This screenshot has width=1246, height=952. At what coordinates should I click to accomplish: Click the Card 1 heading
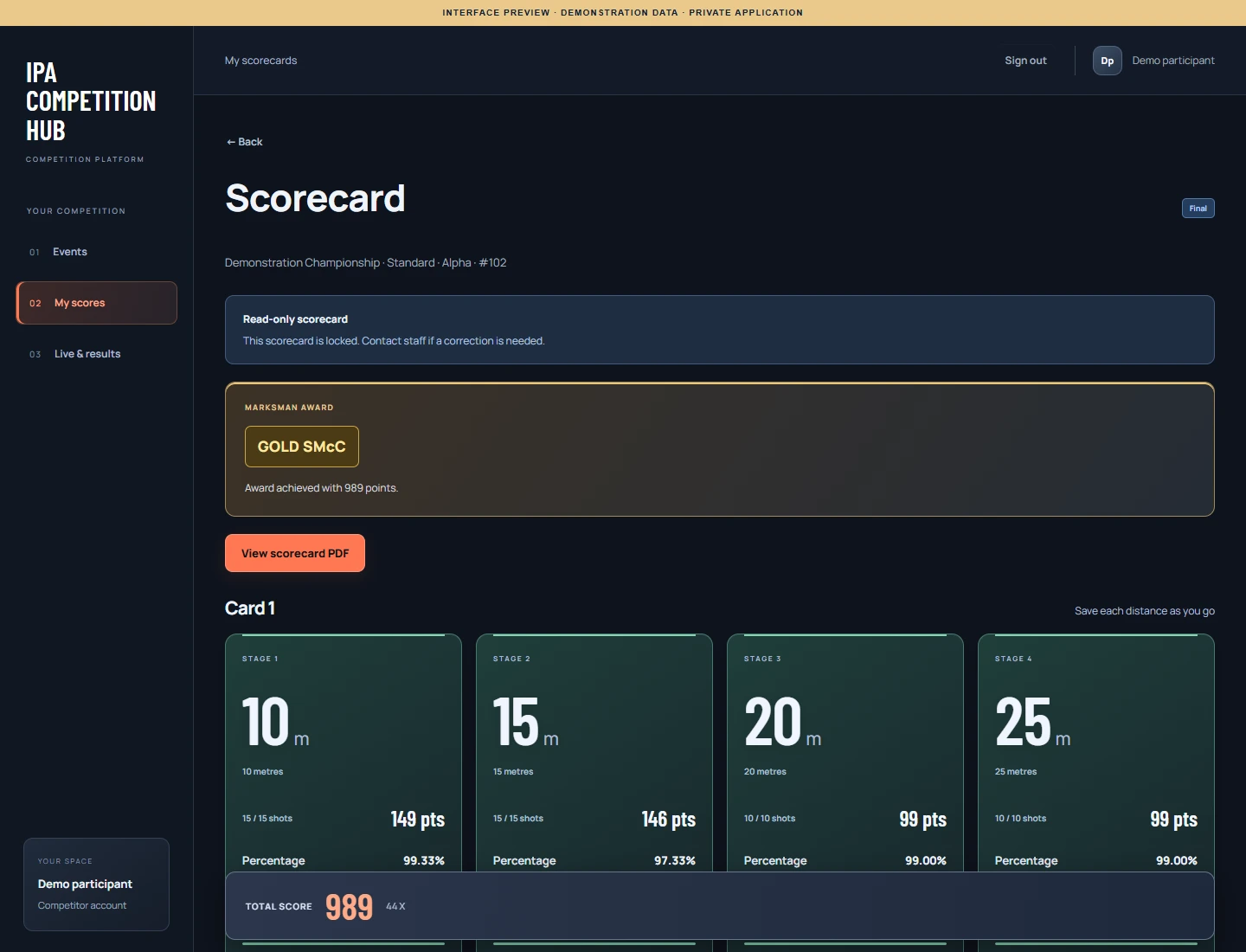click(x=250, y=608)
